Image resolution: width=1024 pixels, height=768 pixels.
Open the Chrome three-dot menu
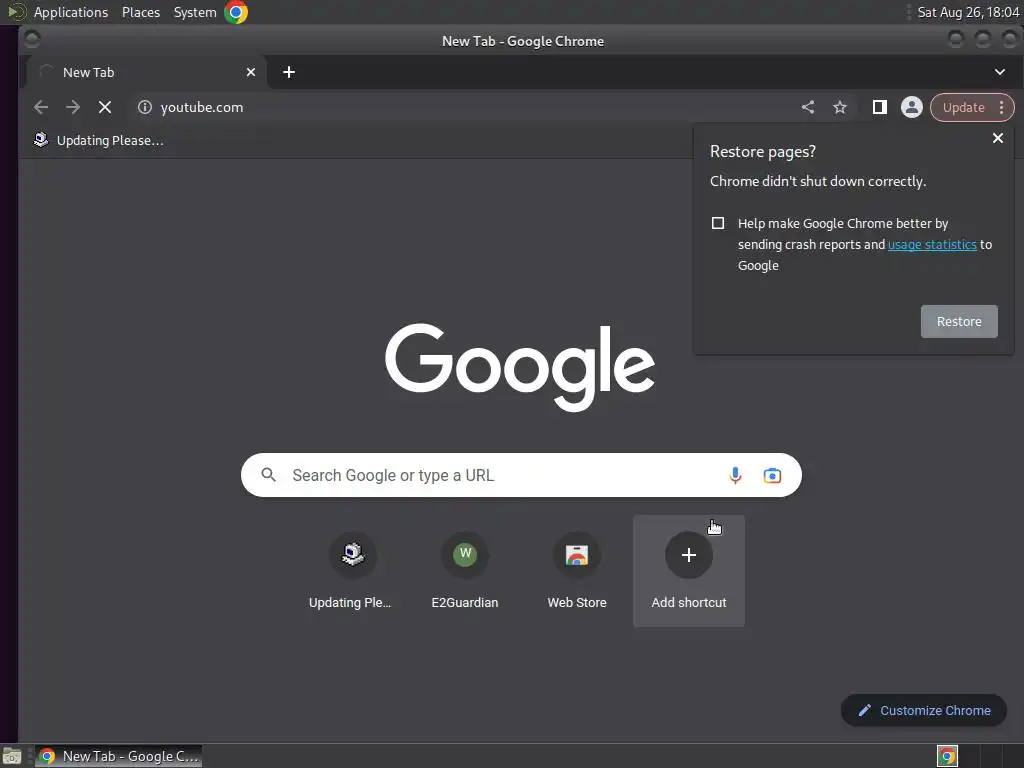click(1001, 108)
